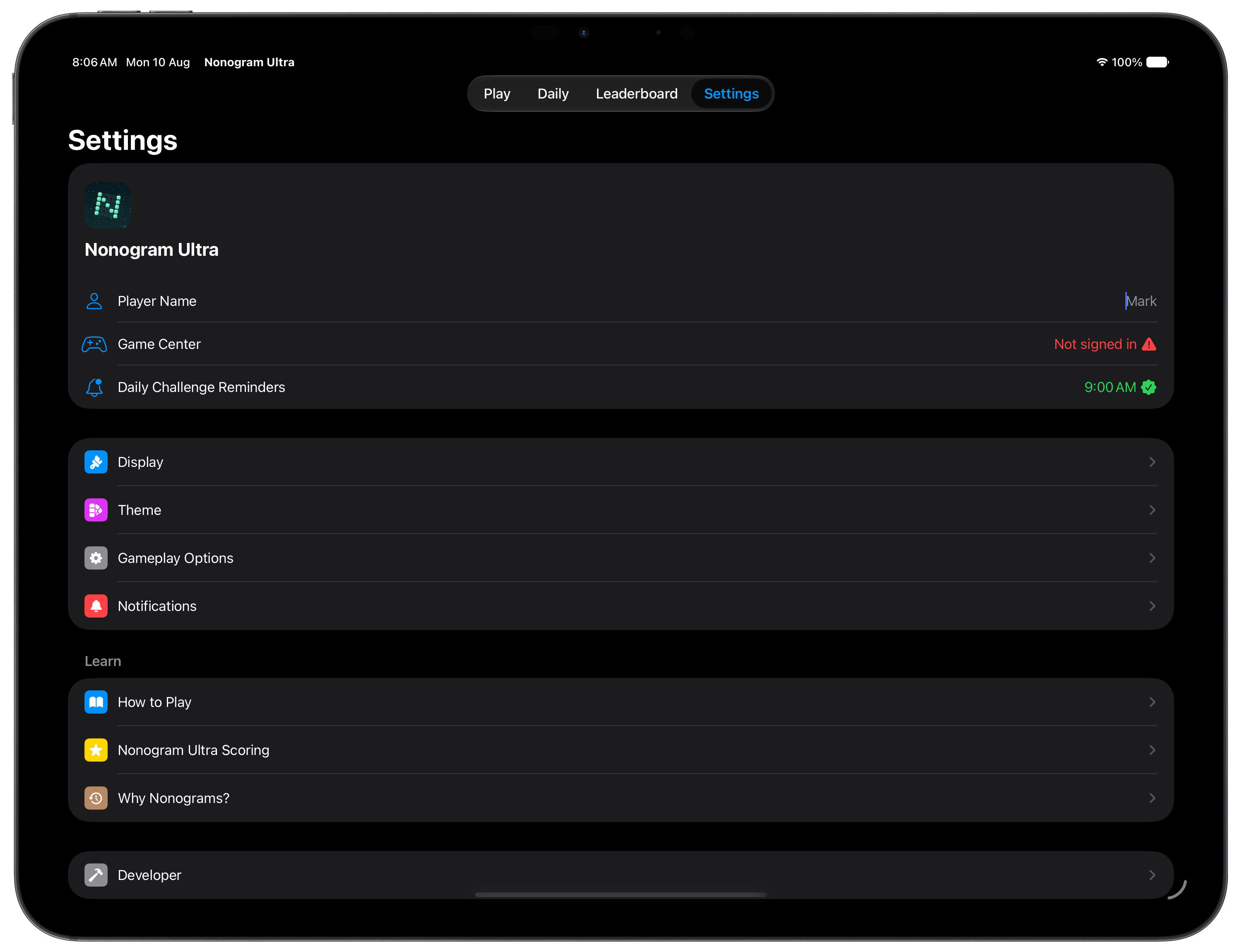This screenshot has height=952, width=1242.
Task: Tap the Game Center label
Action: tap(159, 344)
